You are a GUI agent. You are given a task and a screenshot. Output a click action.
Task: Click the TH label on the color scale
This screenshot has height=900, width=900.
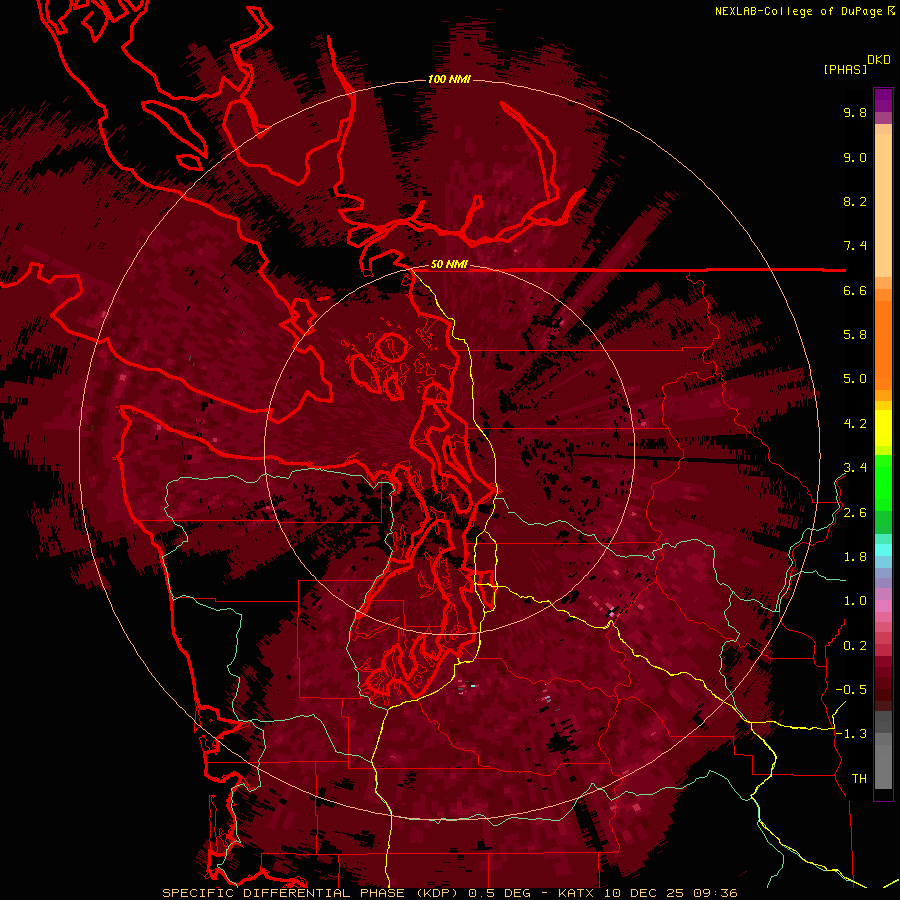(859, 779)
